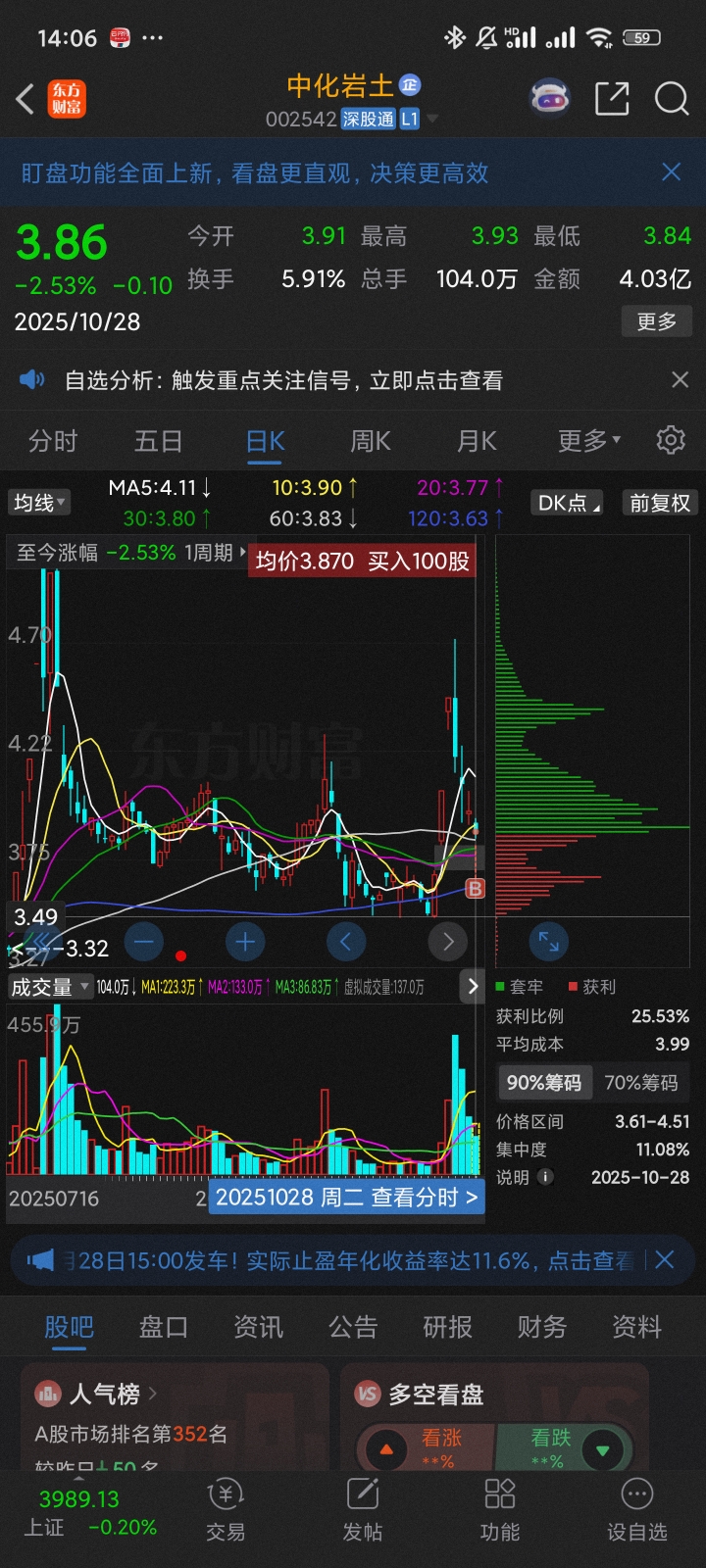Image resolution: width=706 pixels, height=1568 pixels.
Task: Open 功能 in the bottom bar
Action: pyautogui.click(x=499, y=1510)
